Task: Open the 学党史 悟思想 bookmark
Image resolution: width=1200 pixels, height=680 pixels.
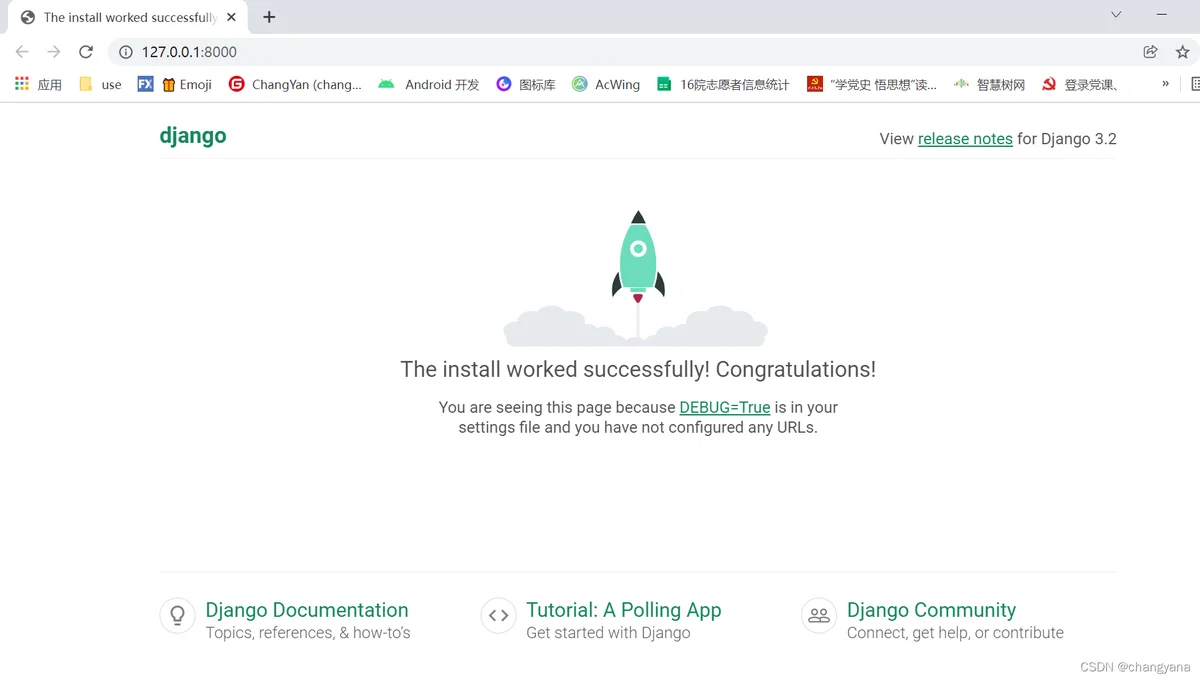Action: pos(872,84)
